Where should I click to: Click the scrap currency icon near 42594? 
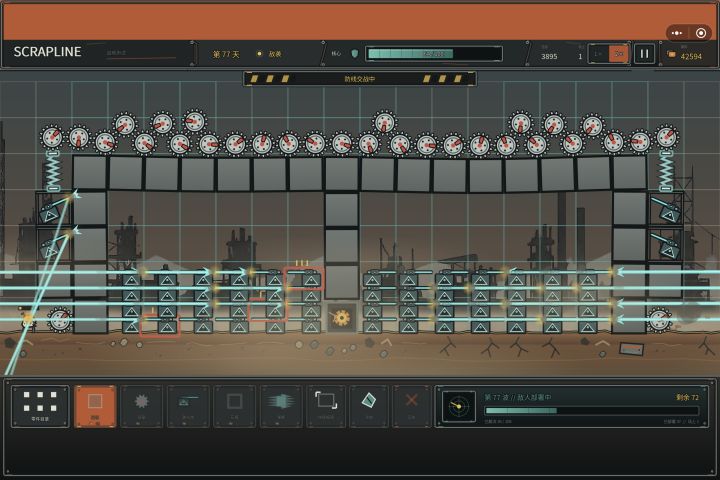pyautogui.click(x=671, y=55)
